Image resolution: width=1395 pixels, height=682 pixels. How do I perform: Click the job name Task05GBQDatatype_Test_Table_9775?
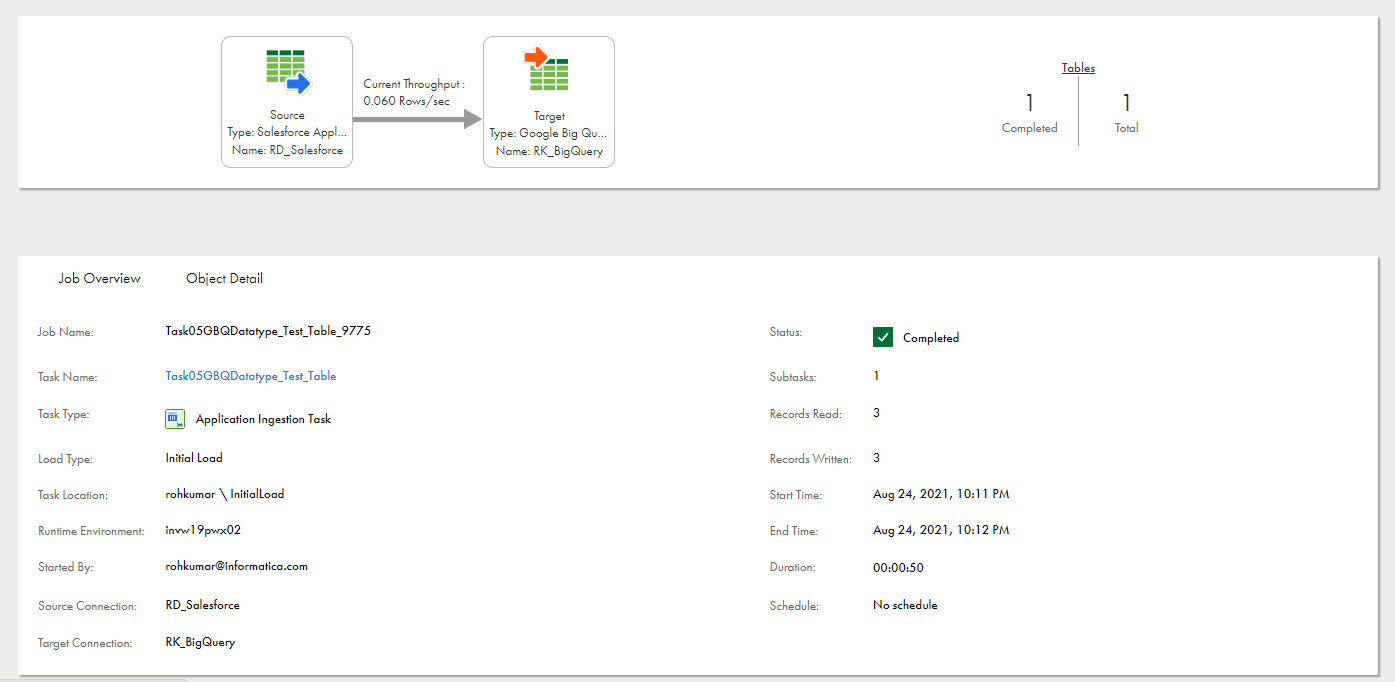coord(268,330)
